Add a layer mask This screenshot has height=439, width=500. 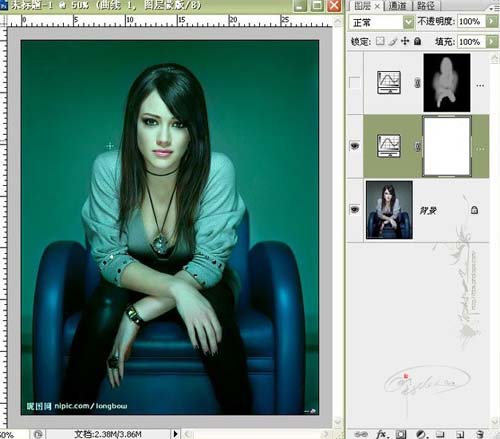(401, 434)
